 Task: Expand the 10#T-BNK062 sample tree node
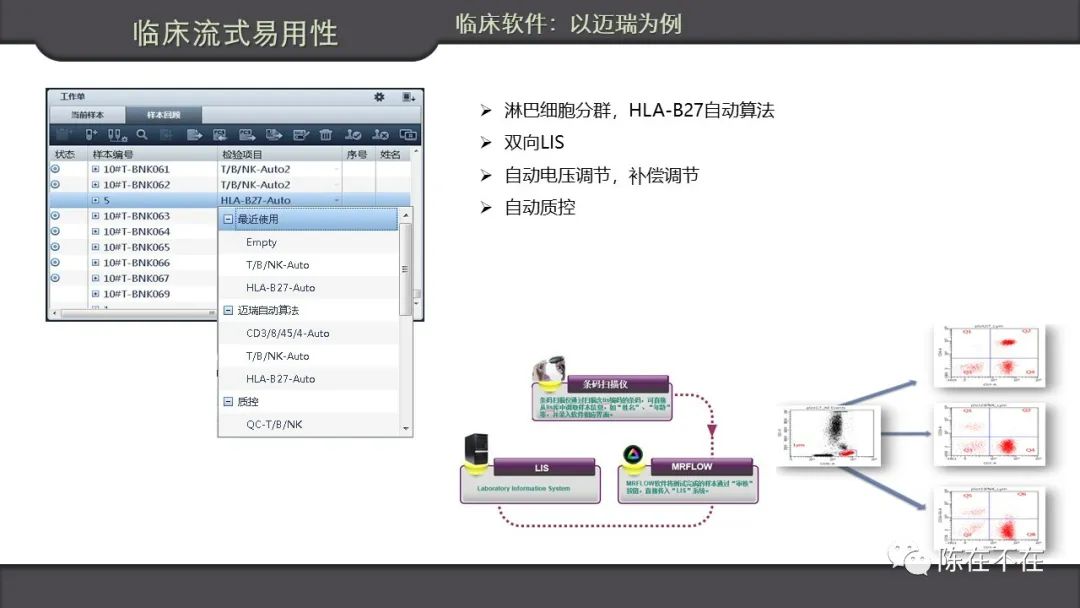click(x=96, y=185)
